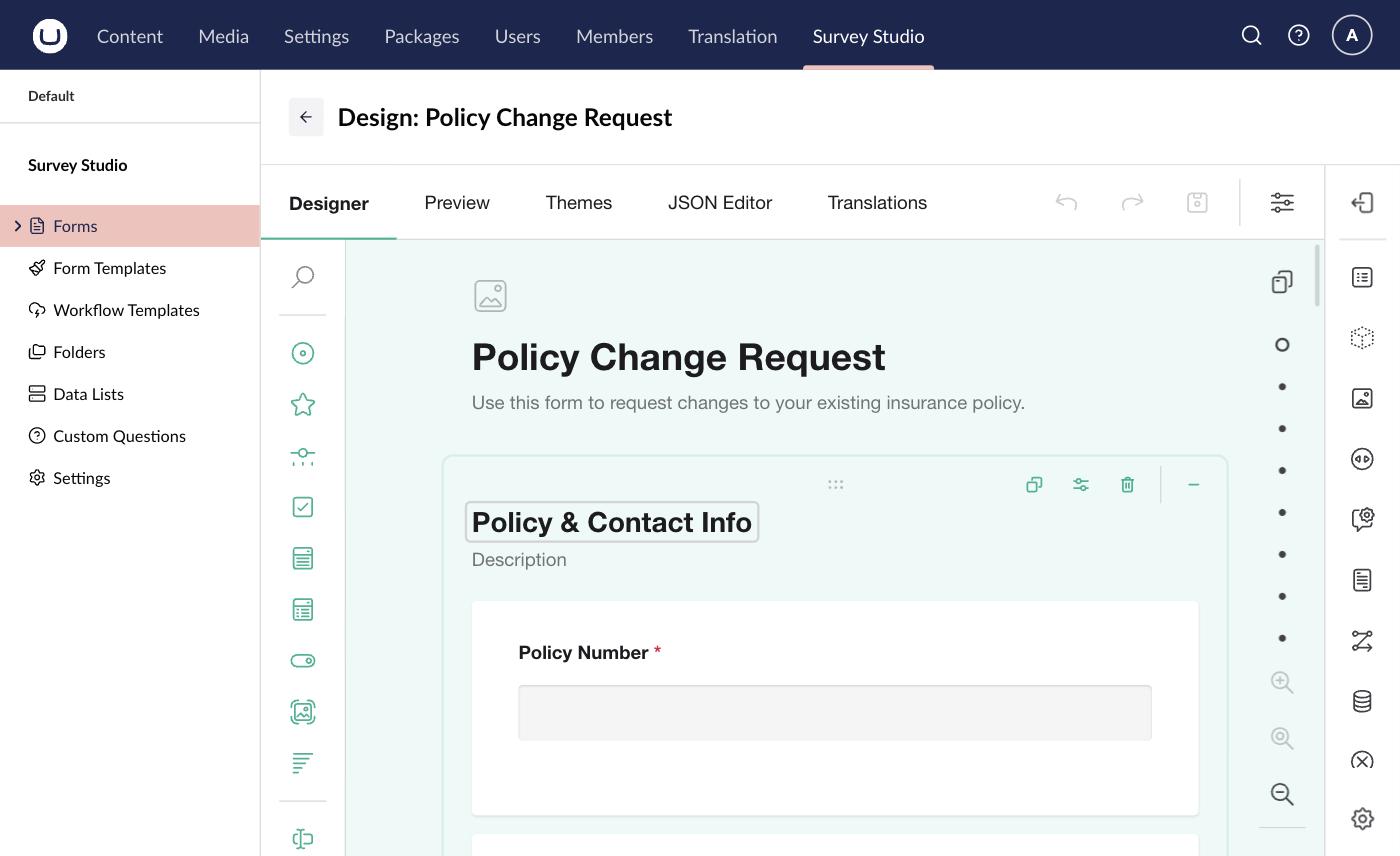1400x856 pixels.
Task: Open Custom Questions in the sidebar
Action: point(130,436)
